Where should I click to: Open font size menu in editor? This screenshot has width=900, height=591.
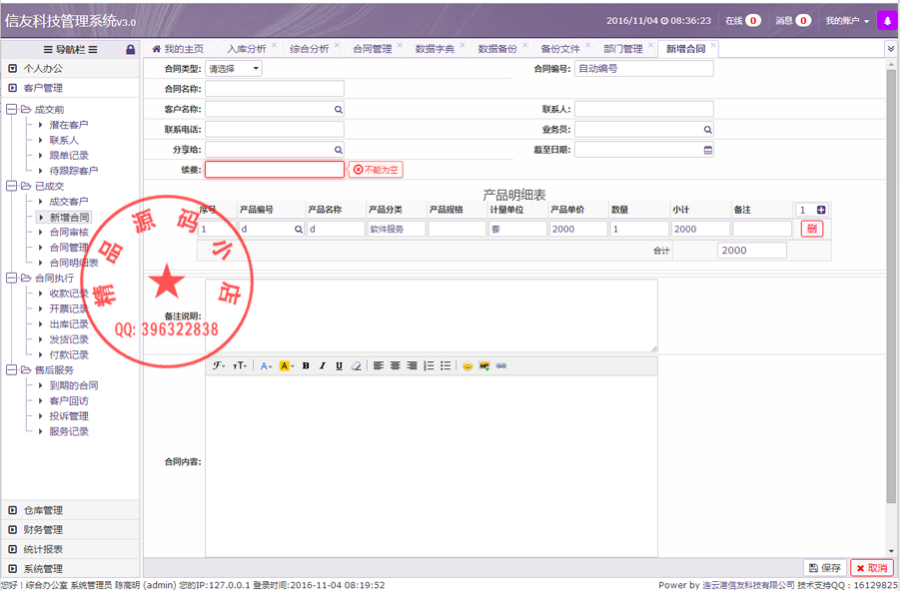[240, 366]
